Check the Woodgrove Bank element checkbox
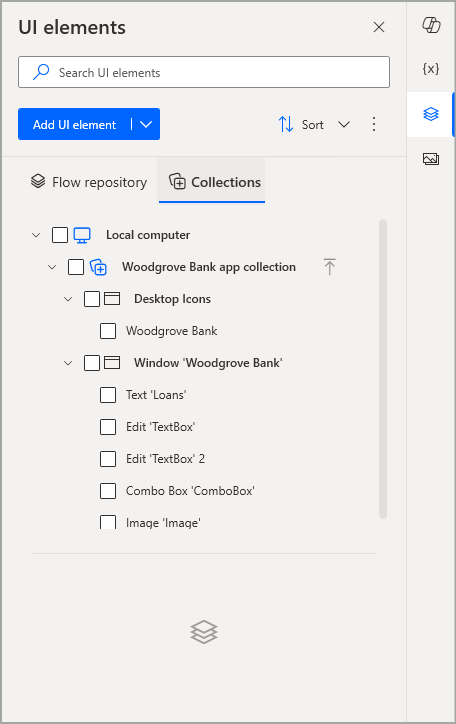Viewport: 456px width, 724px height. coord(108,331)
